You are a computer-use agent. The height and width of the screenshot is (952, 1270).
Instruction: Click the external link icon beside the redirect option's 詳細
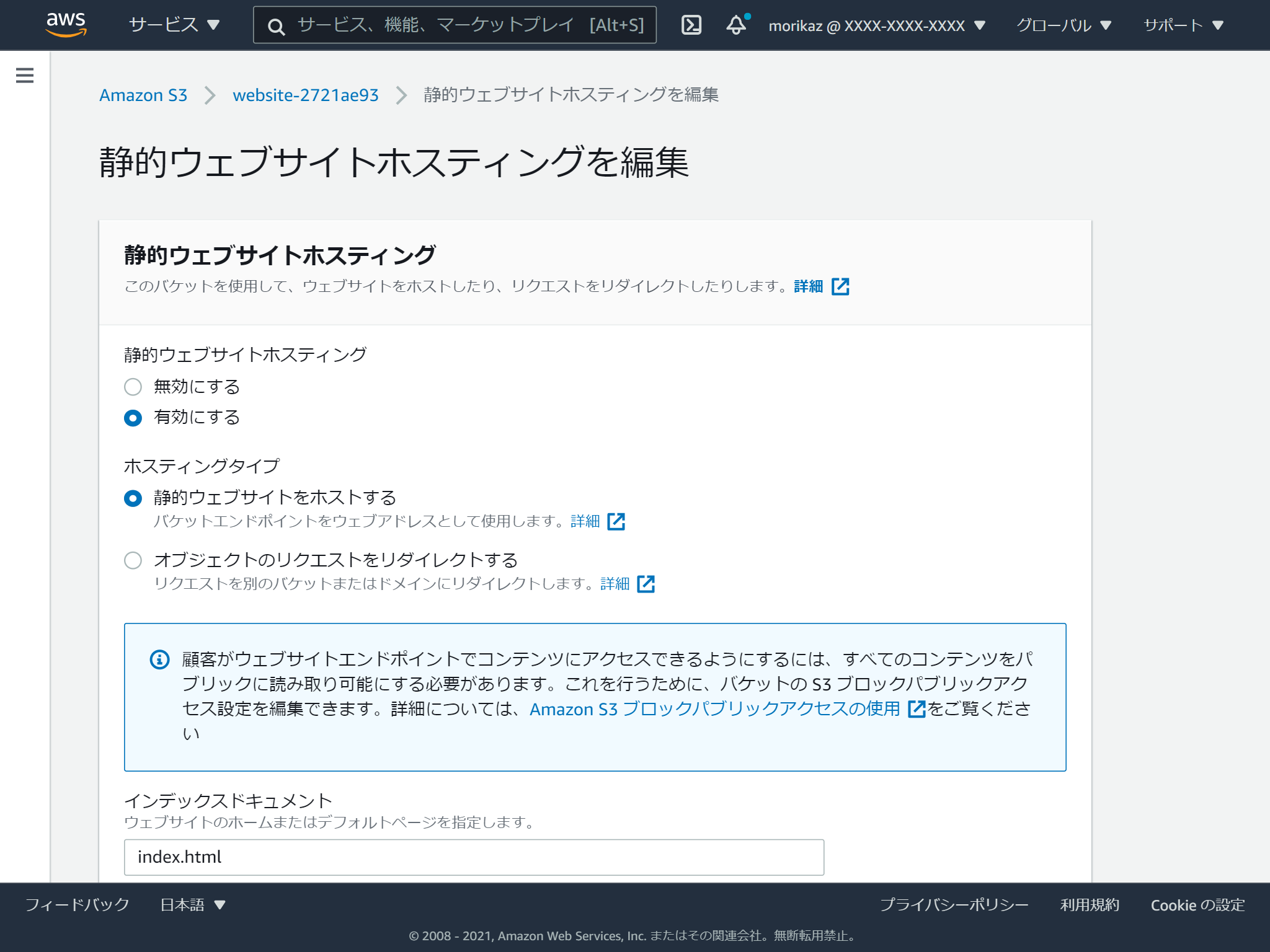pos(647,583)
